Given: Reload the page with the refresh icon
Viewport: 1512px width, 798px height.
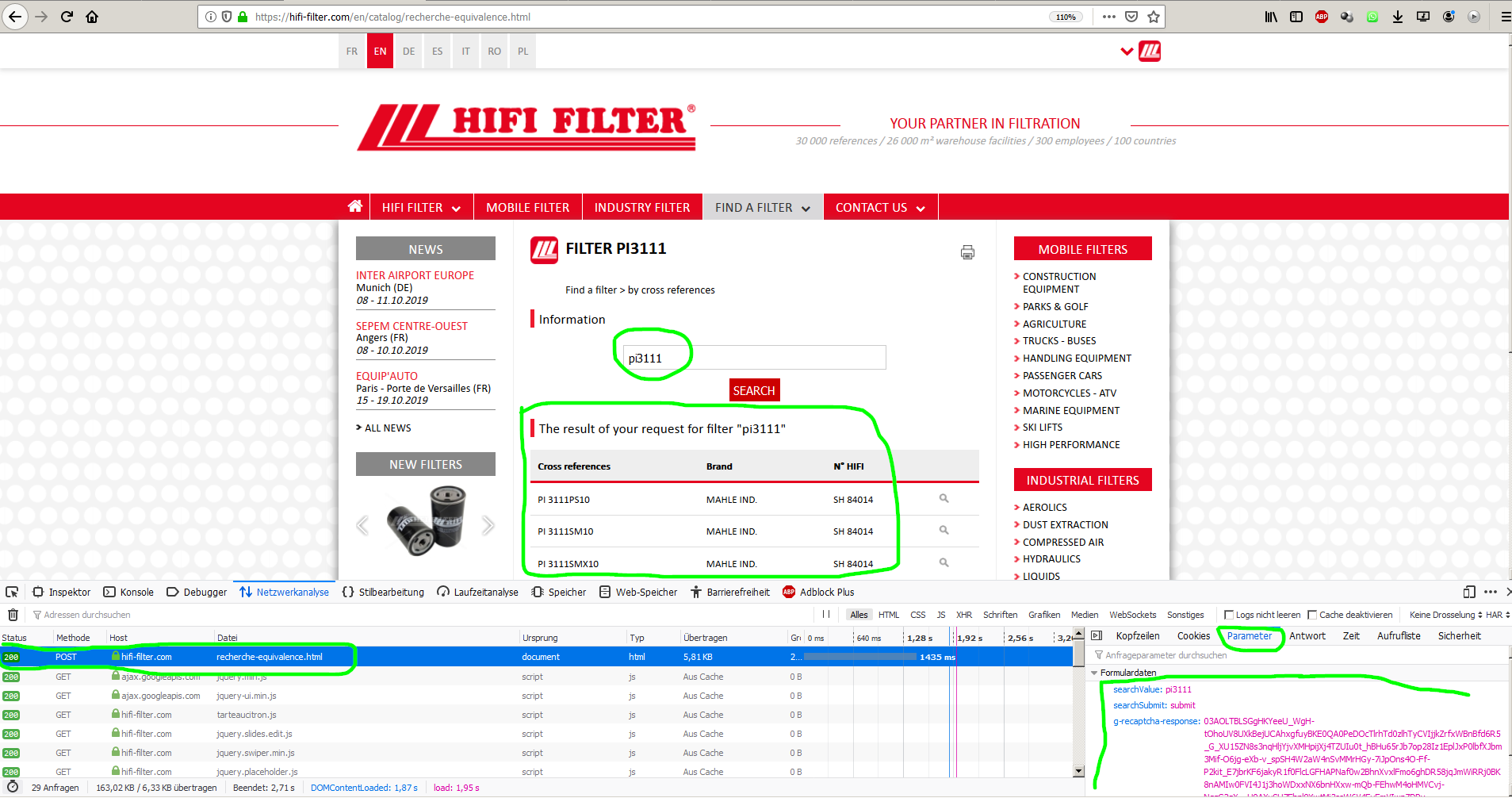Looking at the screenshot, I should (x=67, y=17).
